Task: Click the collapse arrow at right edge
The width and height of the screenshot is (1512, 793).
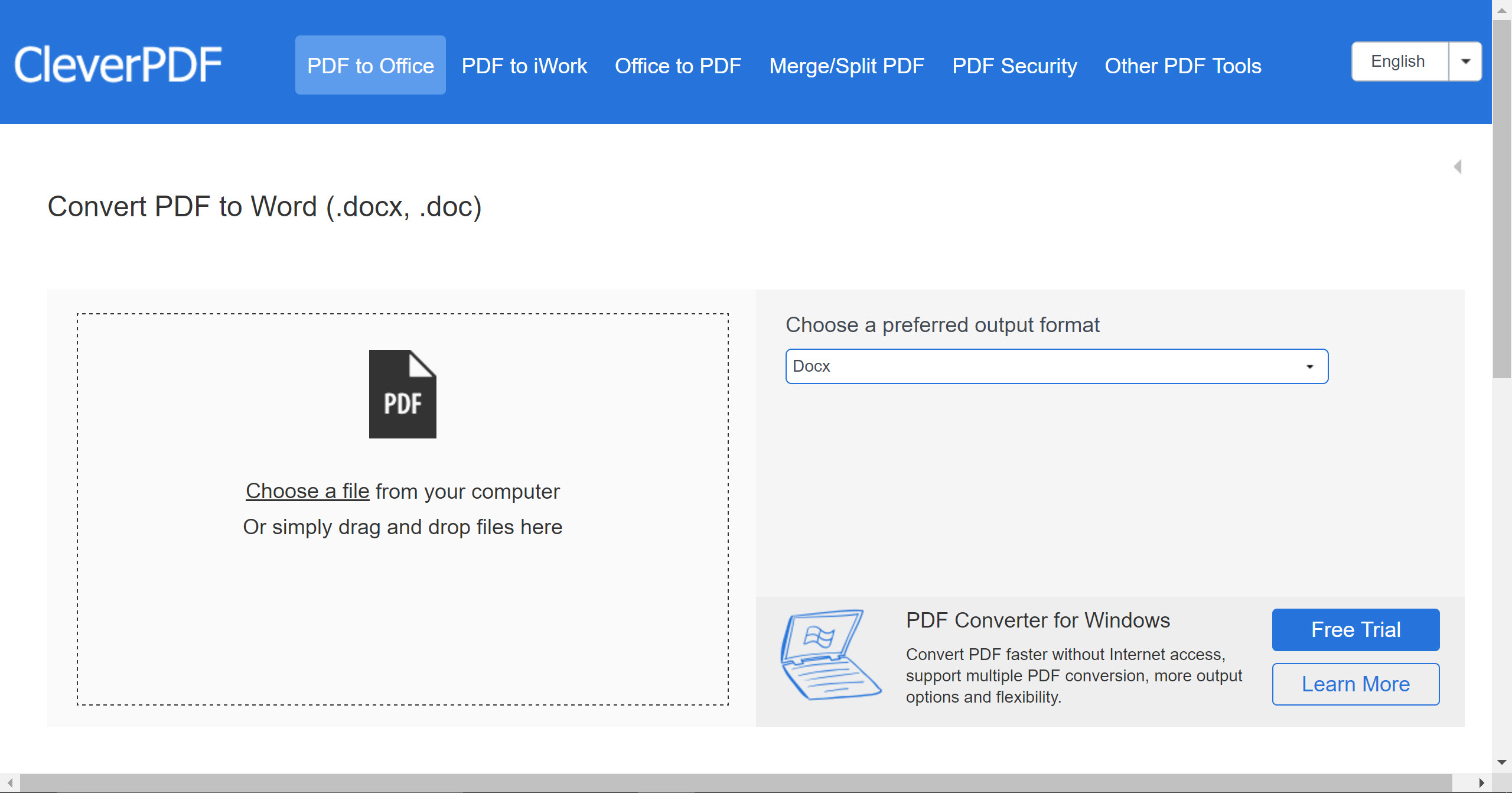Action: (1458, 167)
